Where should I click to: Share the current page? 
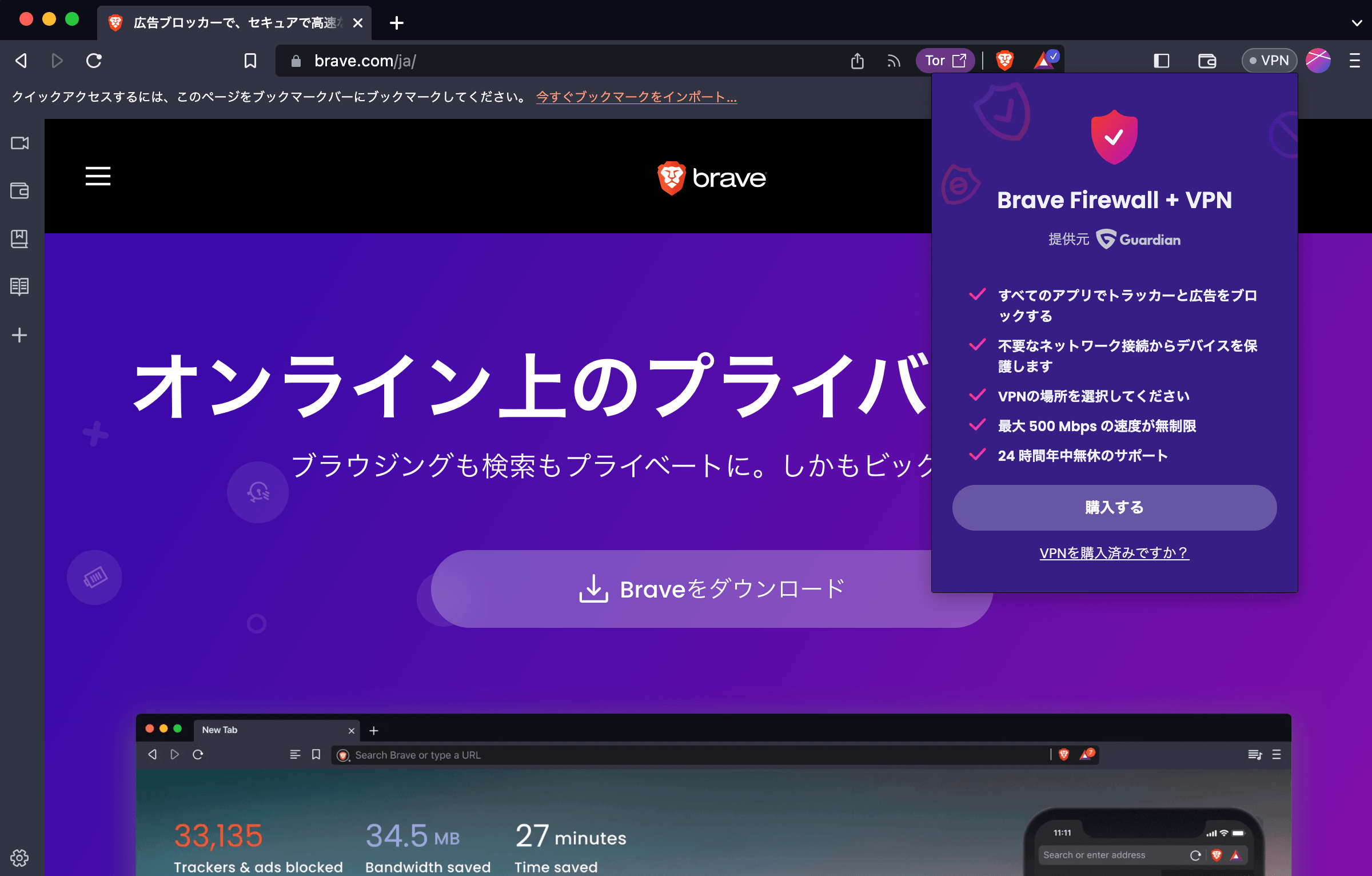click(x=857, y=60)
